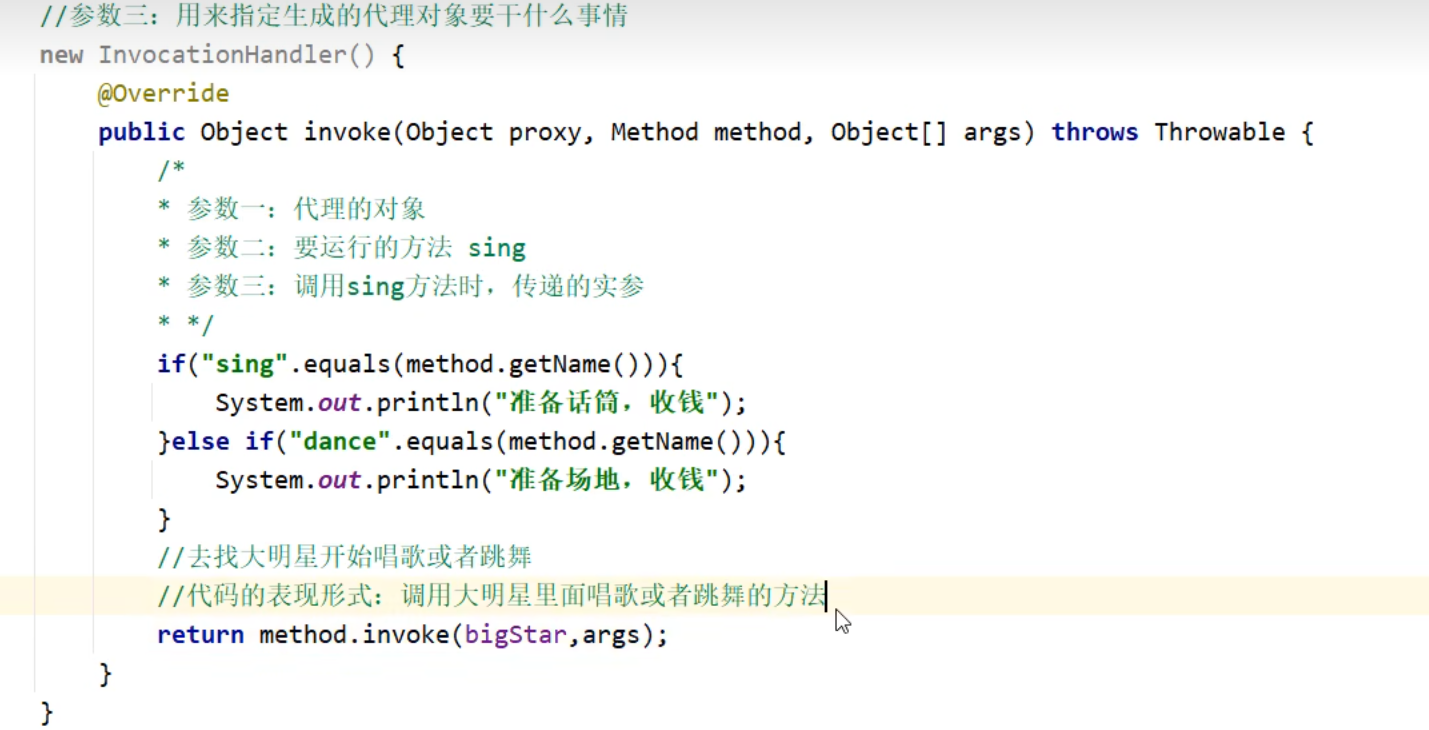The height and width of the screenshot is (730, 1429).
Task: Click the top comment starting with 参数三：用来指定
Action: [x=334, y=17]
